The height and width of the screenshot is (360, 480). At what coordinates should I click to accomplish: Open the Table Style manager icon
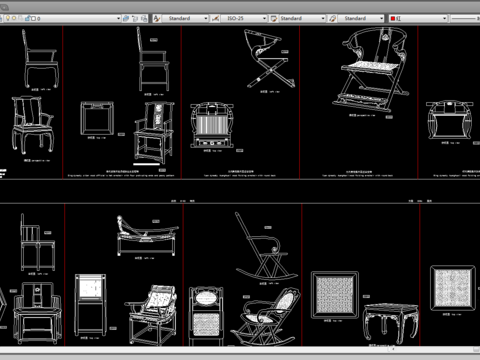tap(274, 19)
